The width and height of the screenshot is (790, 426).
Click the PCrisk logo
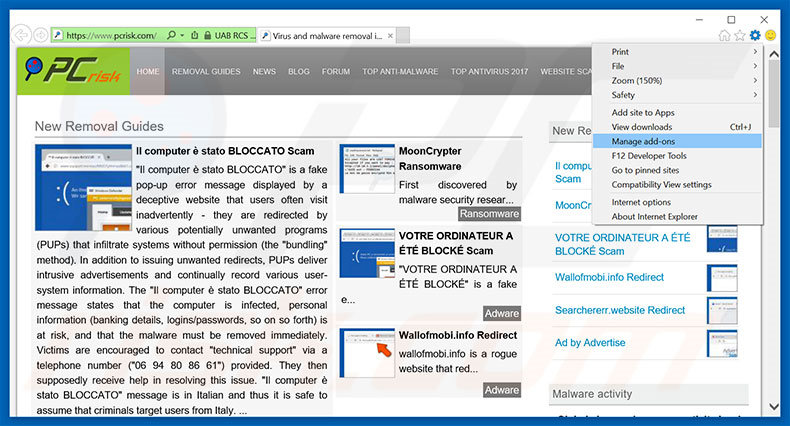73,71
